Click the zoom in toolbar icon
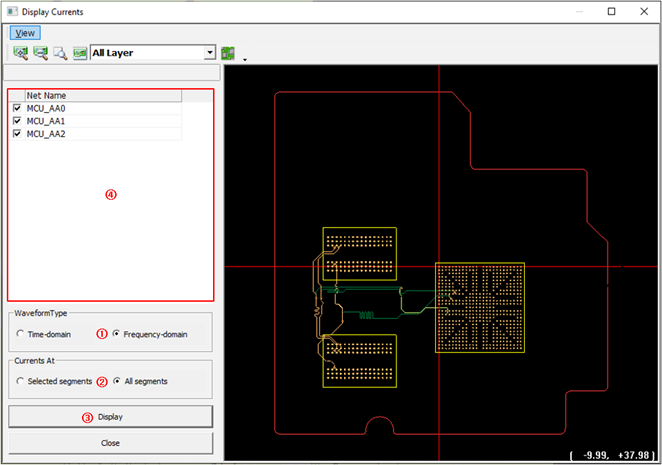The height and width of the screenshot is (465, 662). point(20,53)
